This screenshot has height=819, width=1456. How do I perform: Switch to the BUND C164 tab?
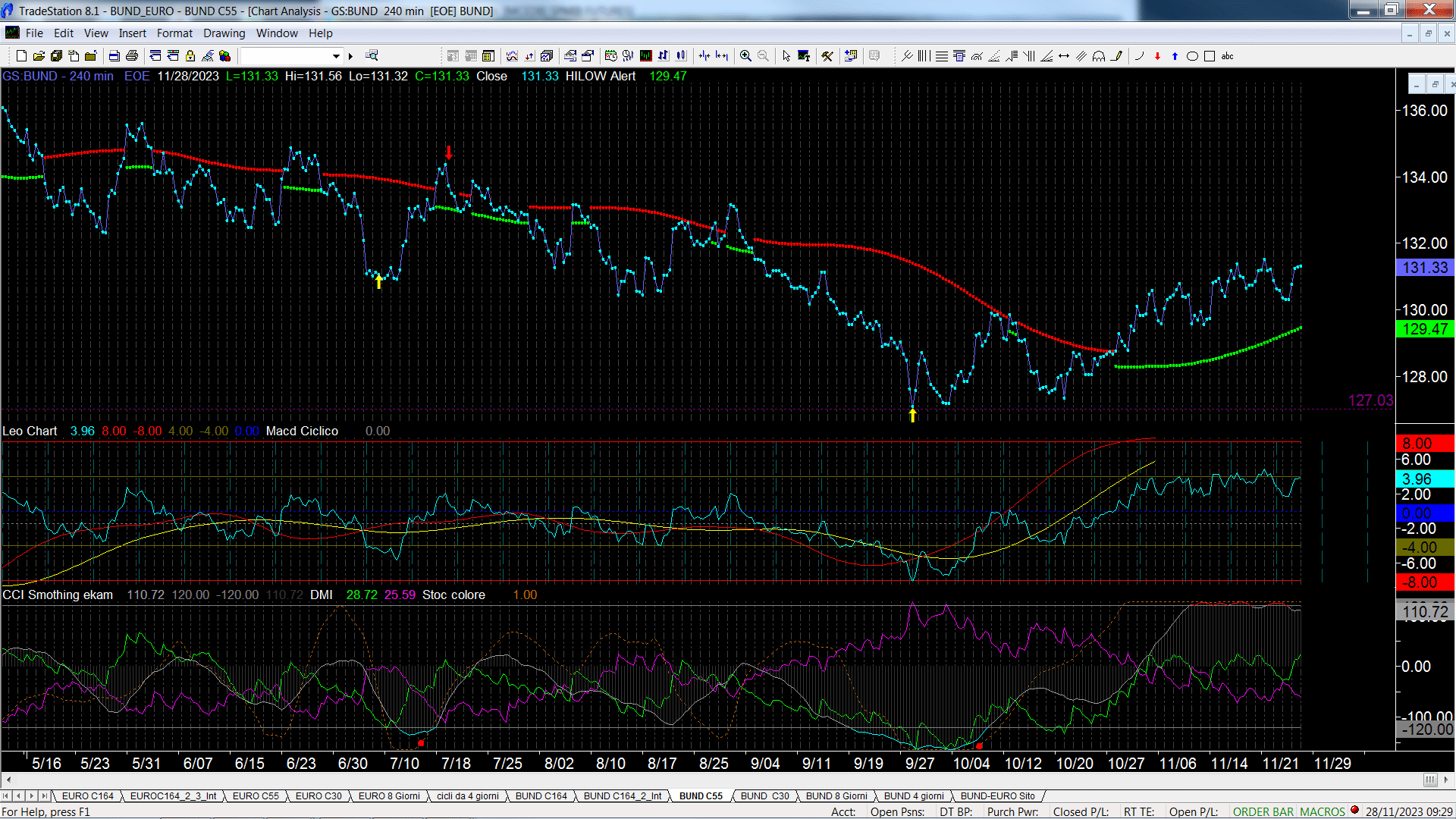click(541, 796)
